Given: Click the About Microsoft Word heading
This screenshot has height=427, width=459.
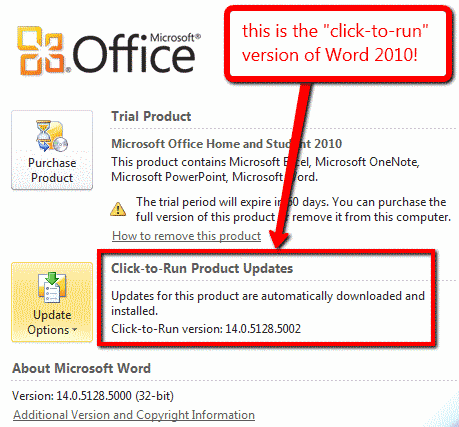Looking at the screenshot, I should point(81,368).
